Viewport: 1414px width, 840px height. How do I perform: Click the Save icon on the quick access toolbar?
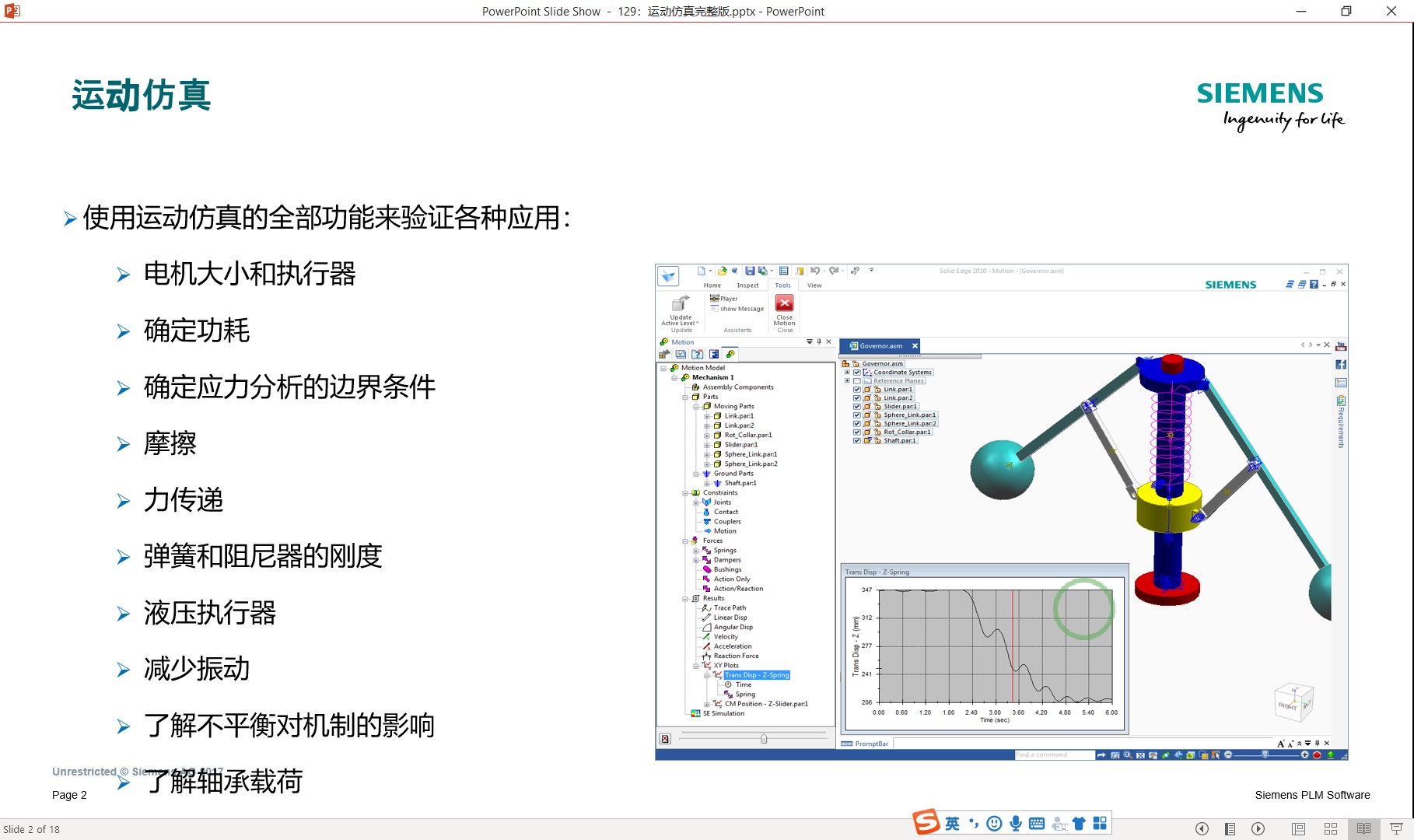pos(751,270)
